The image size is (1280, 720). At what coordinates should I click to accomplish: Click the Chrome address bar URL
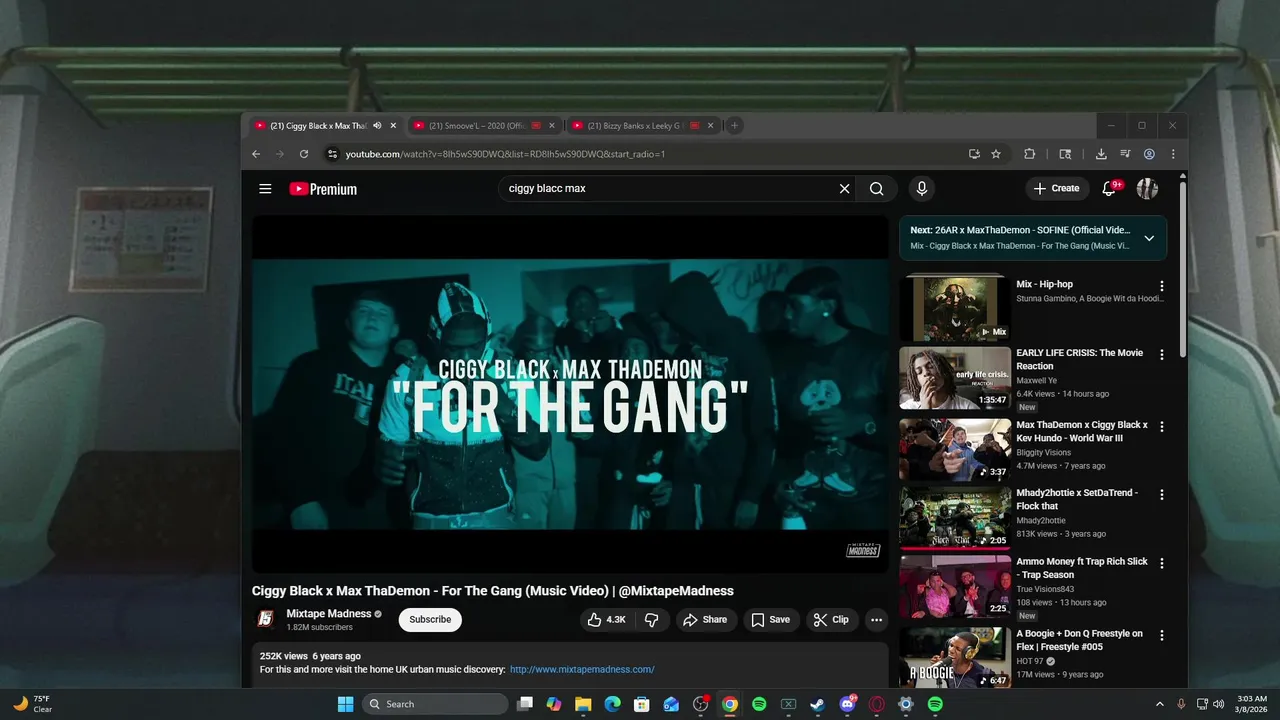pyautogui.click(x=505, y=154)
